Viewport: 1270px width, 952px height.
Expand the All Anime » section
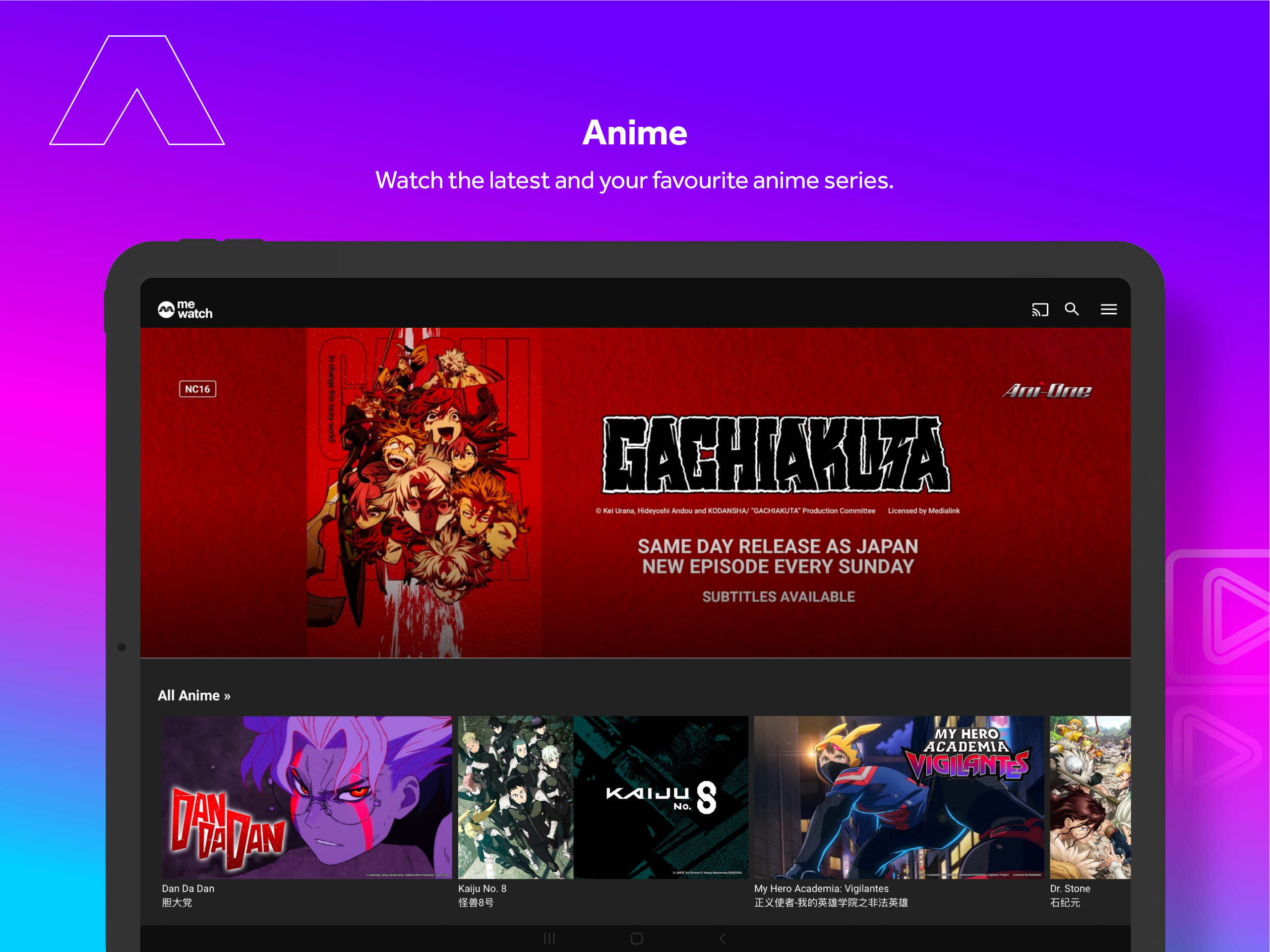pos(194,695)
